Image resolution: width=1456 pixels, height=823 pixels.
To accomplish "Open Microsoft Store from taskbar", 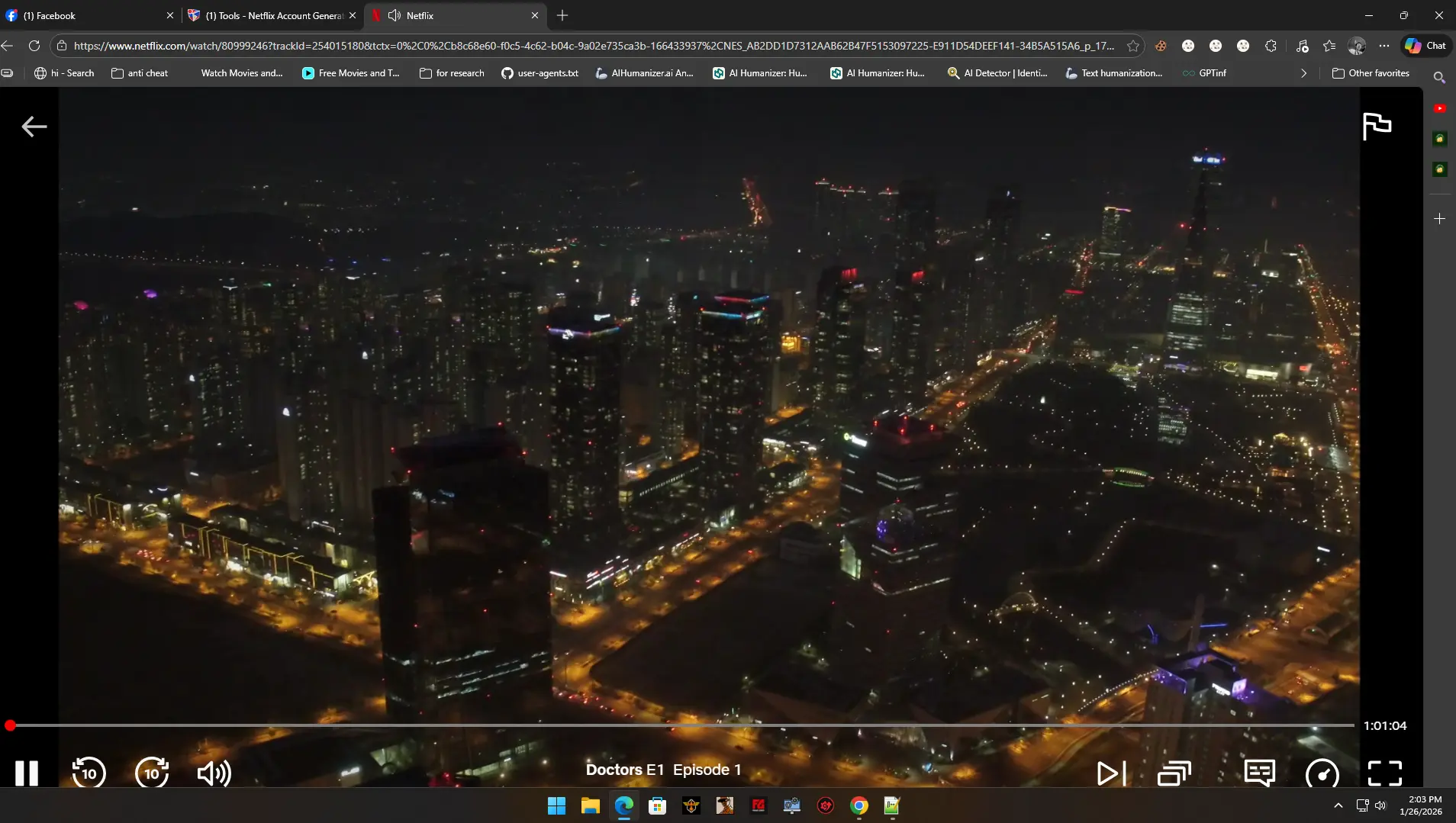I will (x=657, y=805).
